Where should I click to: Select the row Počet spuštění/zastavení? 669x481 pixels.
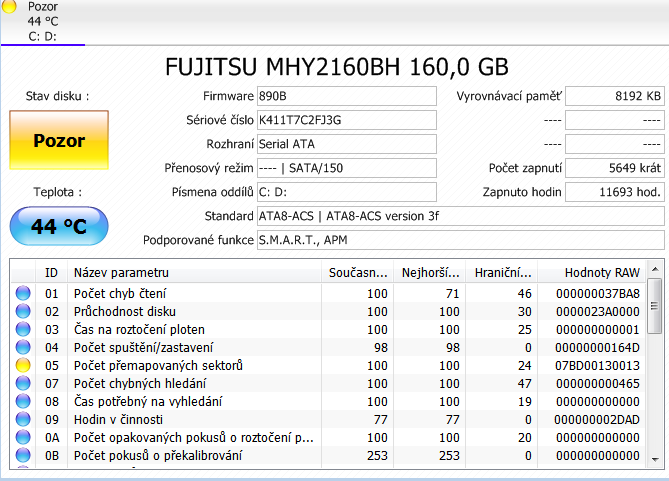[329, 347]
